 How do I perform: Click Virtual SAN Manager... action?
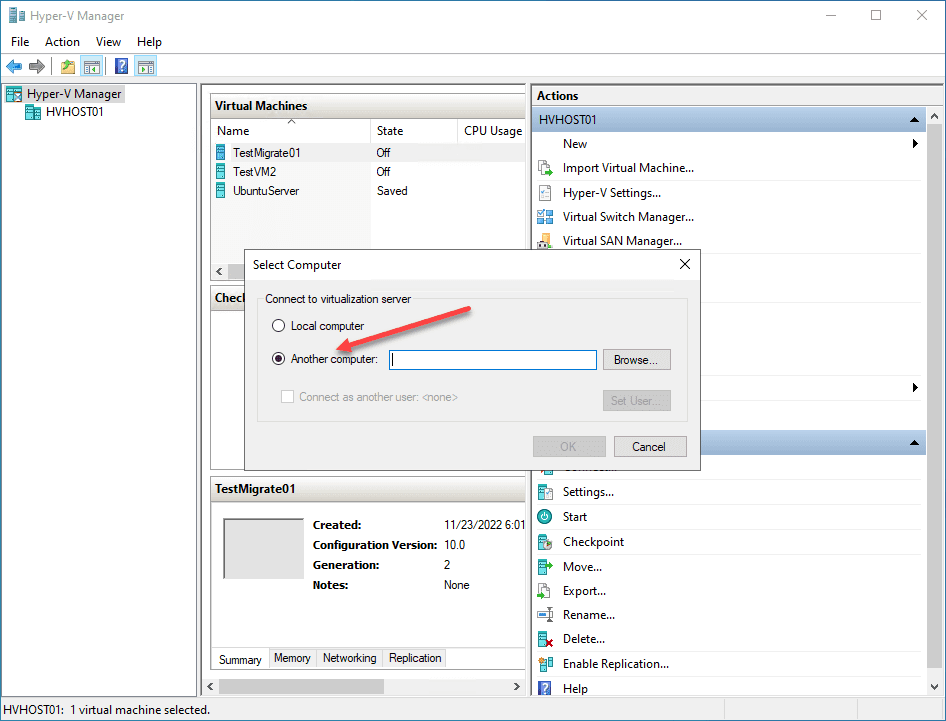click(x=622, y=241)
